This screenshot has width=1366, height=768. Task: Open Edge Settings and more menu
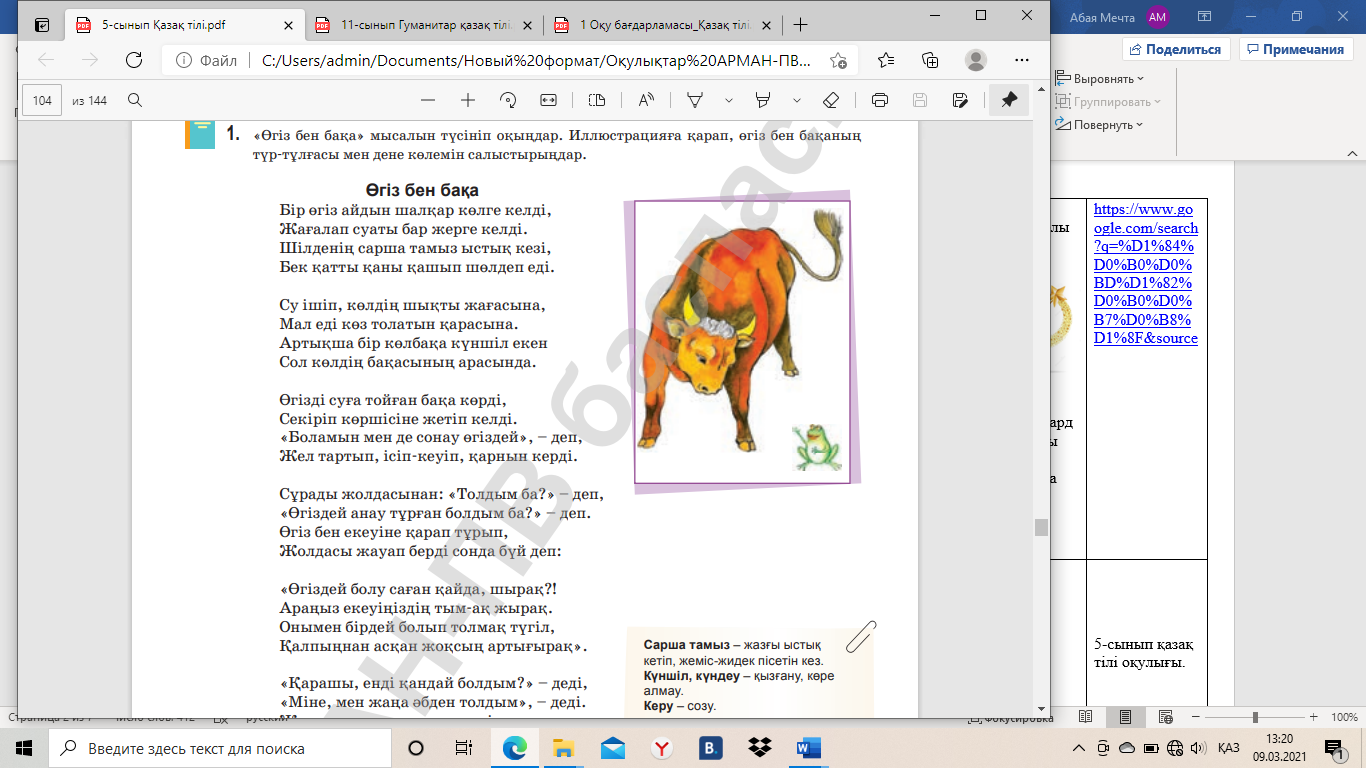pyautogui.click(x=1022, y=60)
